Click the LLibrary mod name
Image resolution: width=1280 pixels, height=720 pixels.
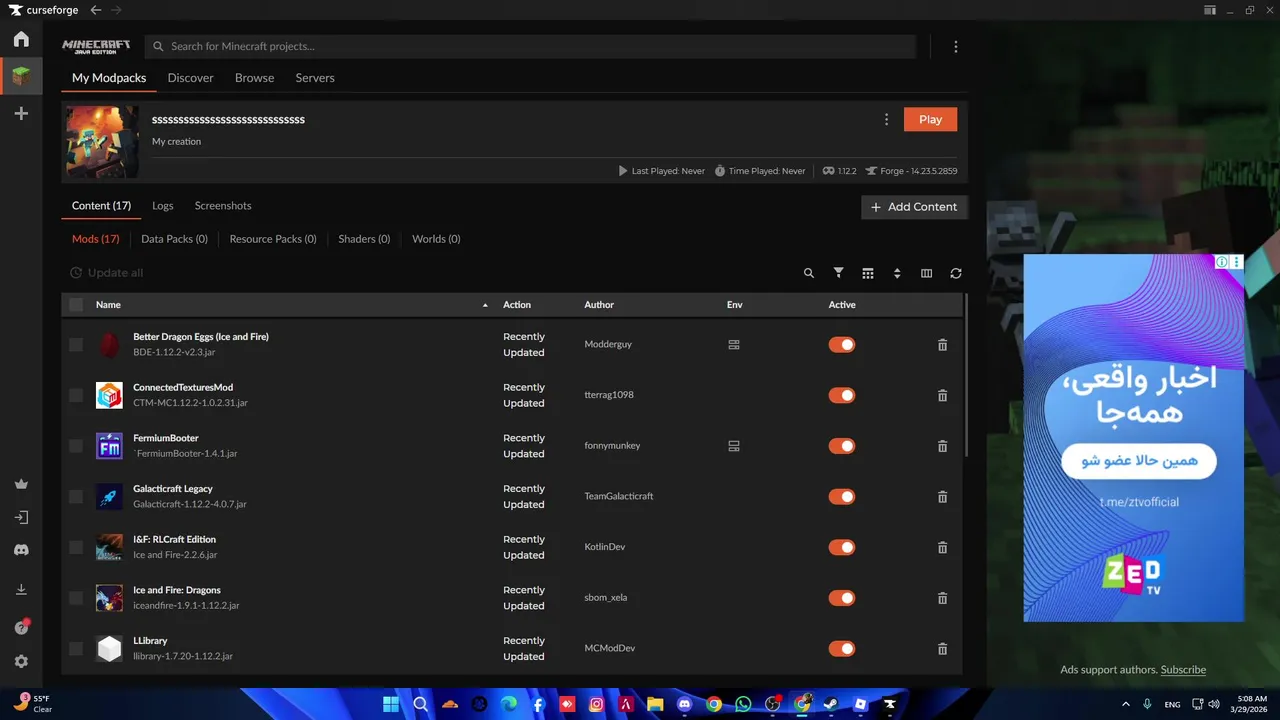pos(150,641)
